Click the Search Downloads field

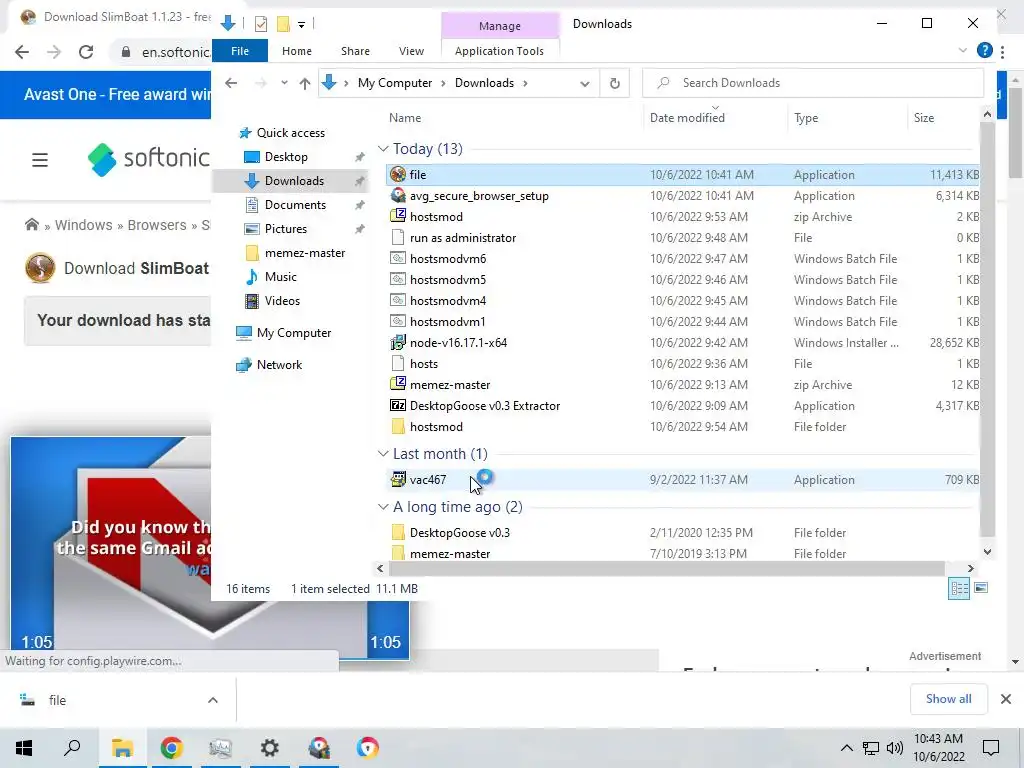(x=812, y=83)
